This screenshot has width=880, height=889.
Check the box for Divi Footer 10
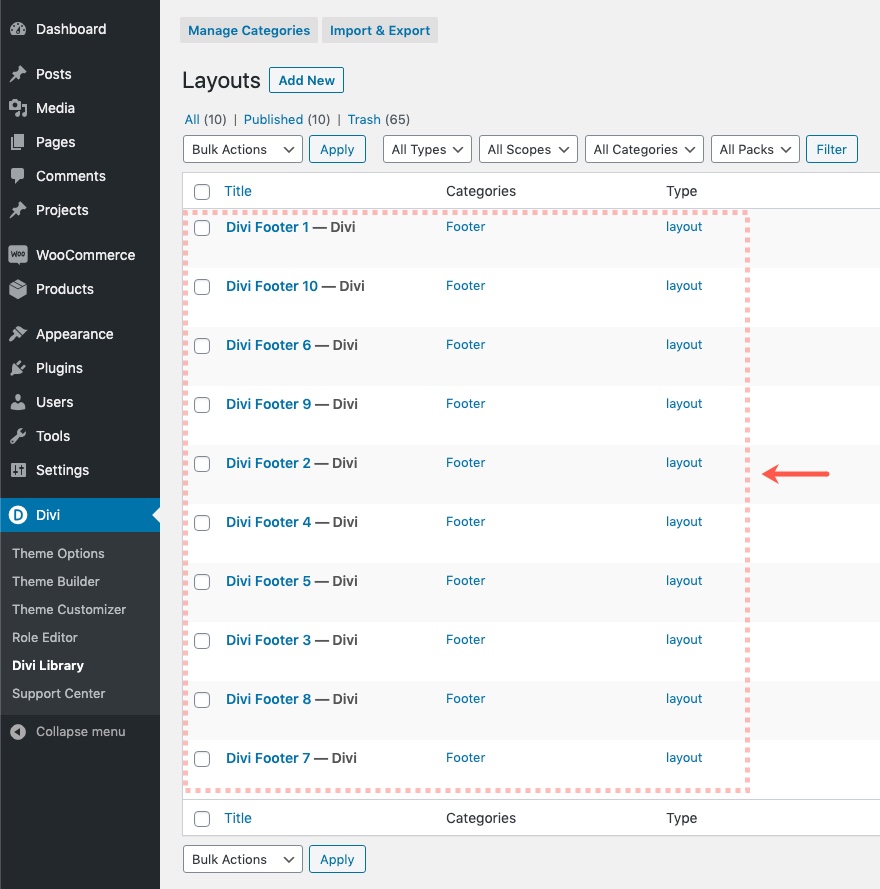pyautogui.click(x=202, y=287)
